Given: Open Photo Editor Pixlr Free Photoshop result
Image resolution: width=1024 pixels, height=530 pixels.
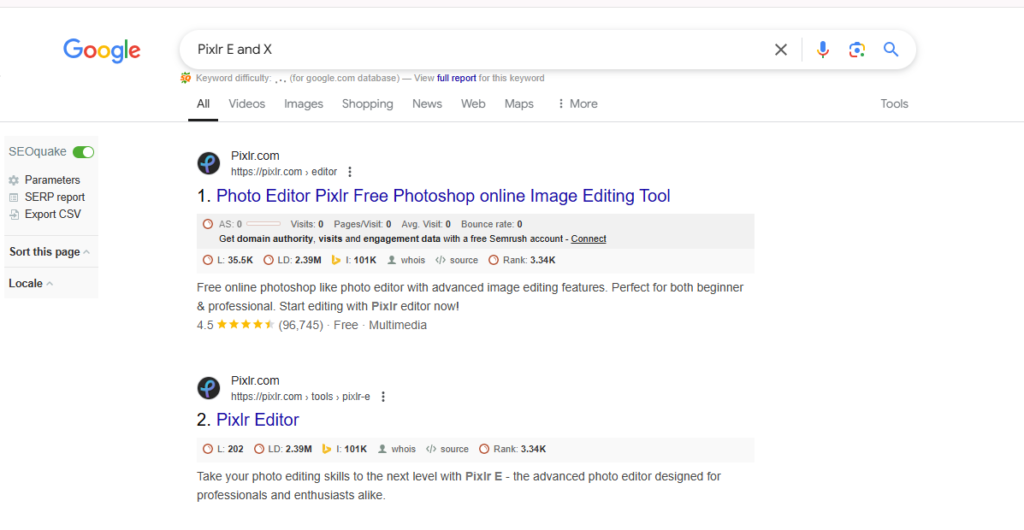Looking at the screenshot, I should (x=443, y=196).
